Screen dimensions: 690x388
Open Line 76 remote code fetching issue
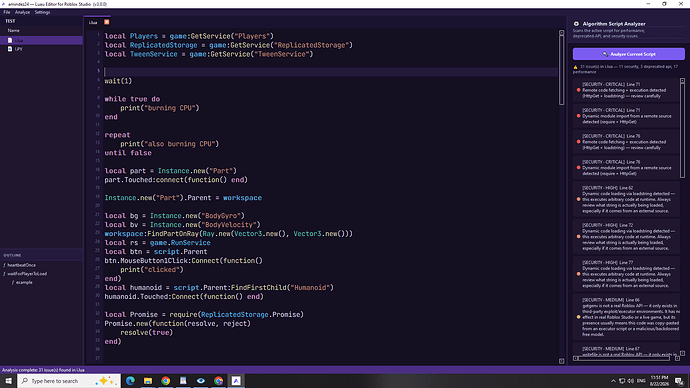pyautogui.click(x=625, y=142)
